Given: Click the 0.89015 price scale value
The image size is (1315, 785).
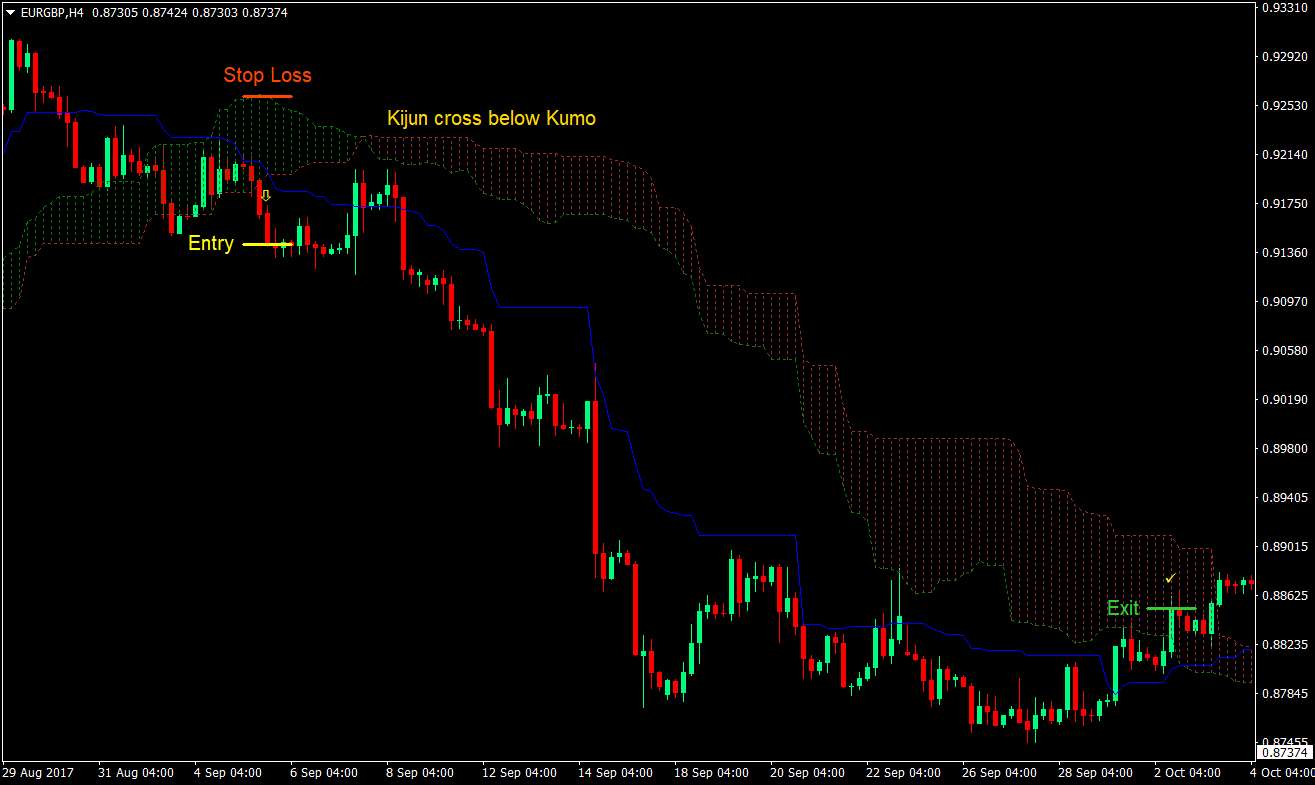Looking at the screenshot, I should tap(1287, 547).
